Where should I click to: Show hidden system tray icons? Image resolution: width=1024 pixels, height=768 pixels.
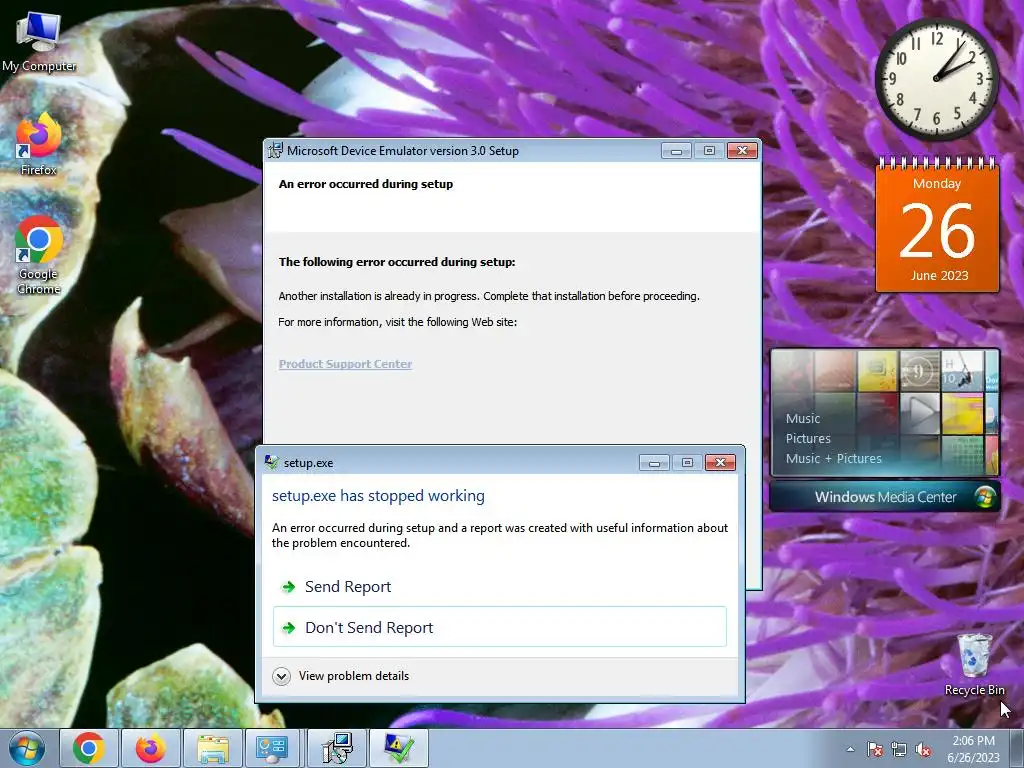(x=850, y=749)
